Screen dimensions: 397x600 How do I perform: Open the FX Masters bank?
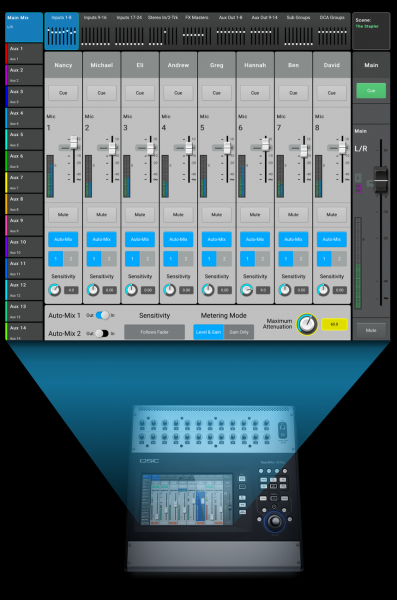[196, 31]
